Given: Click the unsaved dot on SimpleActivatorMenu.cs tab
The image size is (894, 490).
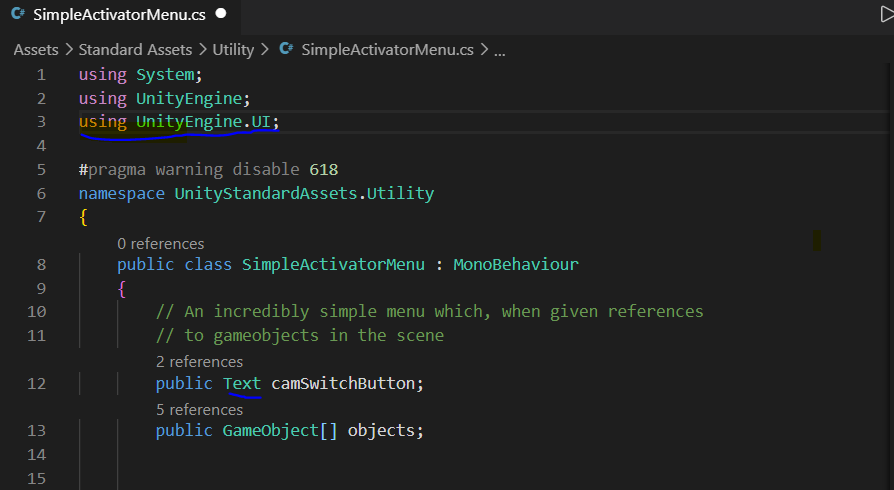Looking at the screenshot, I should [221, 13].
